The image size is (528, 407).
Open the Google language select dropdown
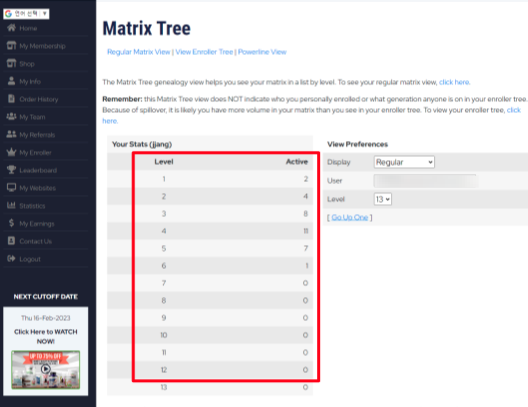(x=26, y=14)
